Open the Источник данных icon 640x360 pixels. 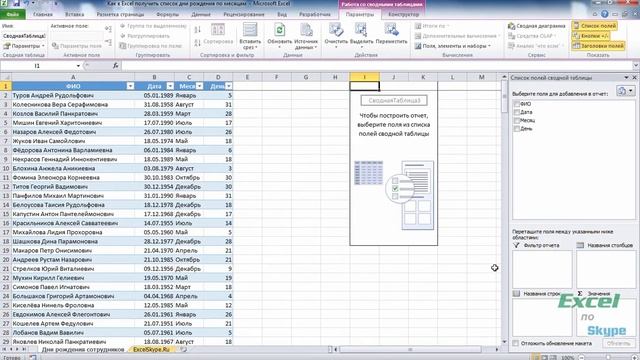[306, 31]
